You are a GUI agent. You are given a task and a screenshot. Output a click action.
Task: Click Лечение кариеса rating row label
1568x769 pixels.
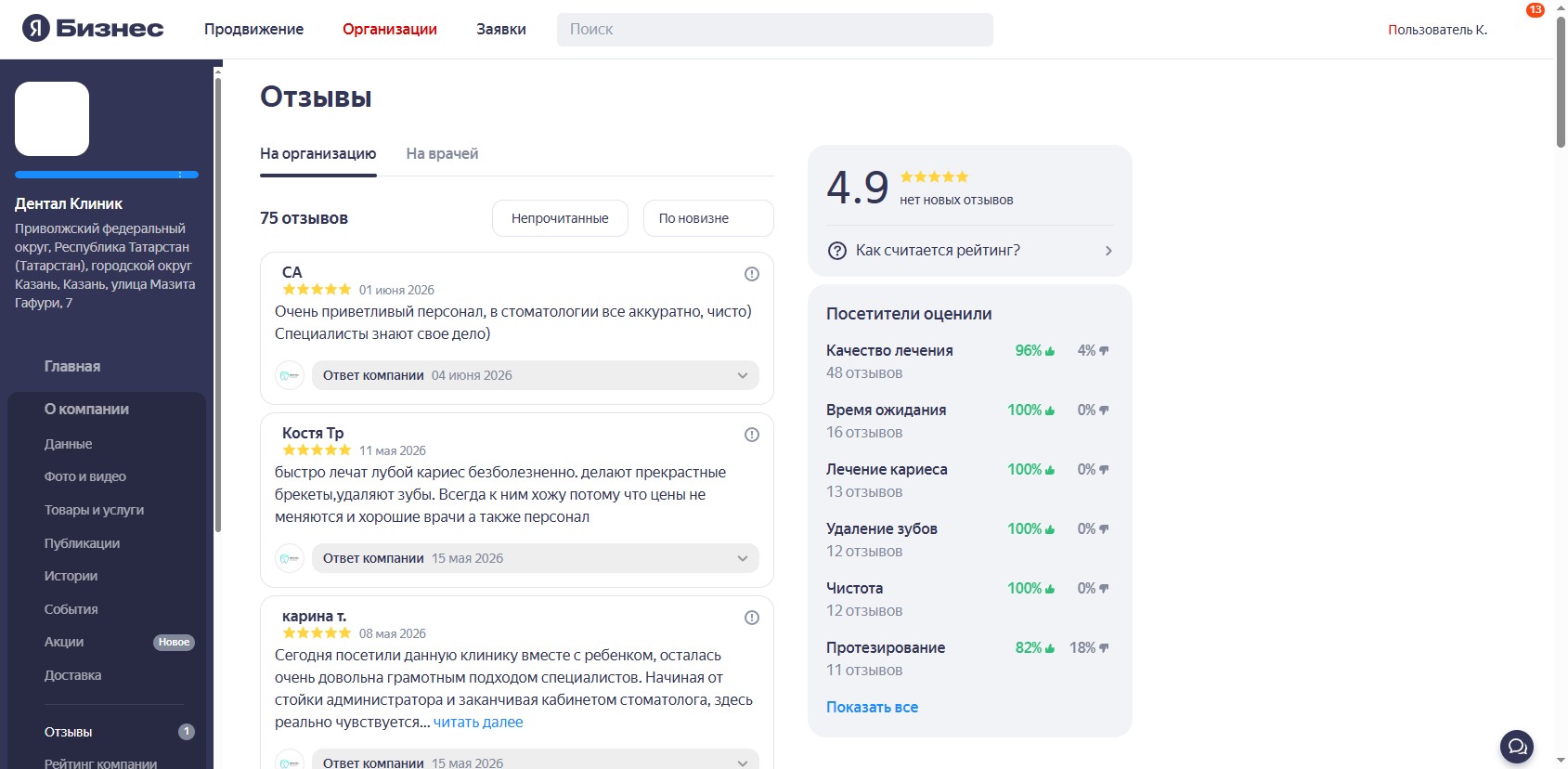point(887,470)
